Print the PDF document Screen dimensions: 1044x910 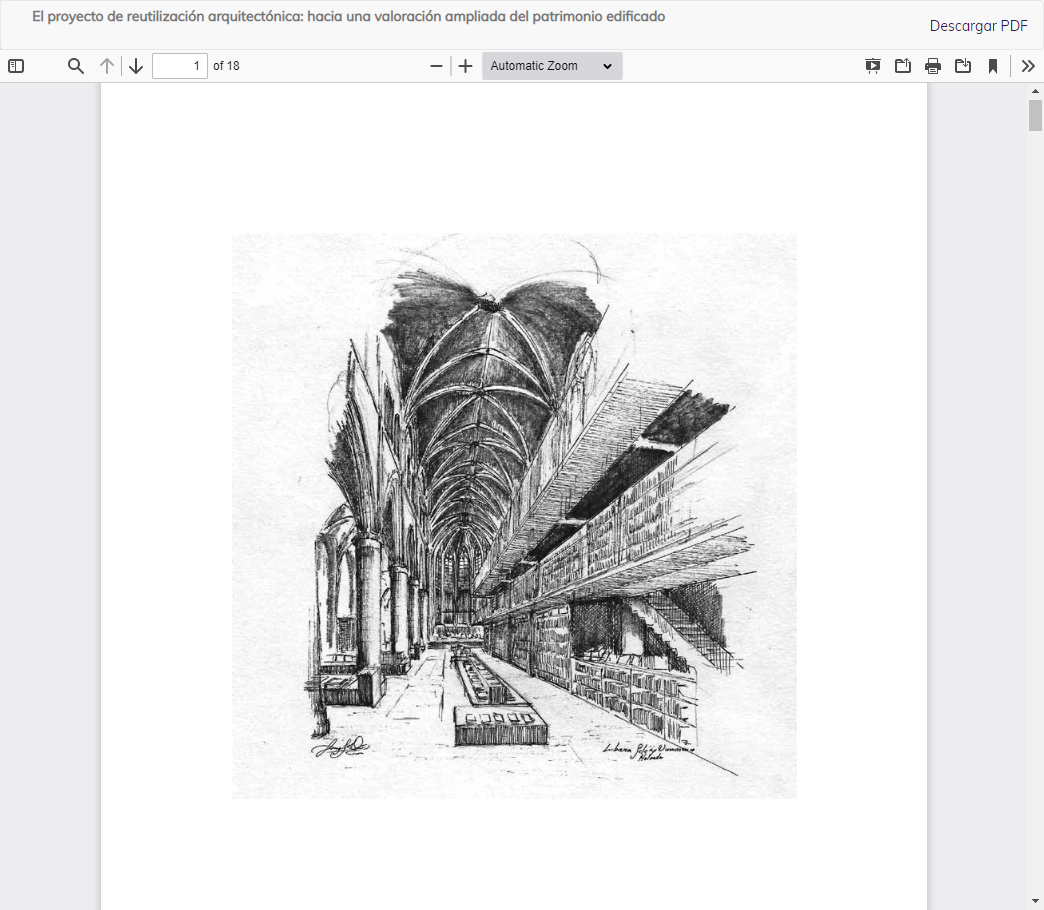tap(933, 66)
